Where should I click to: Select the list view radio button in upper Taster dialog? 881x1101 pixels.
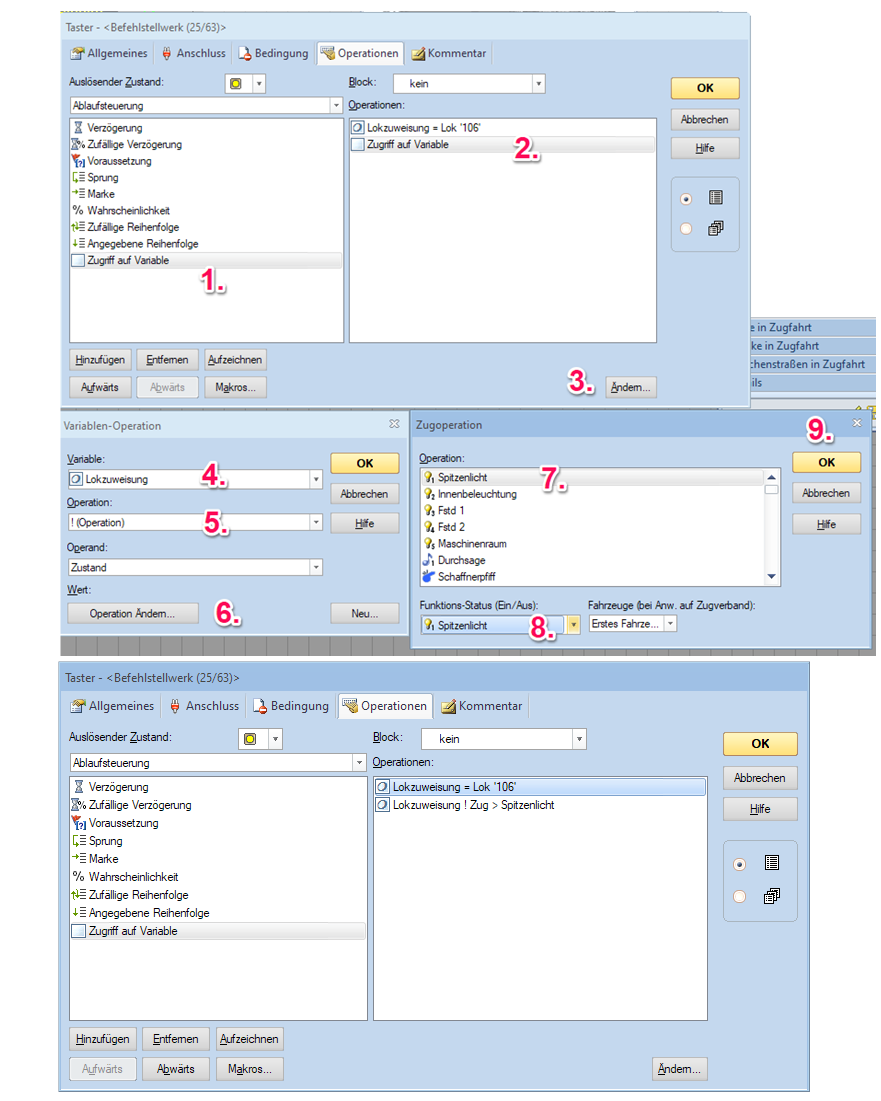click(686, 198)
